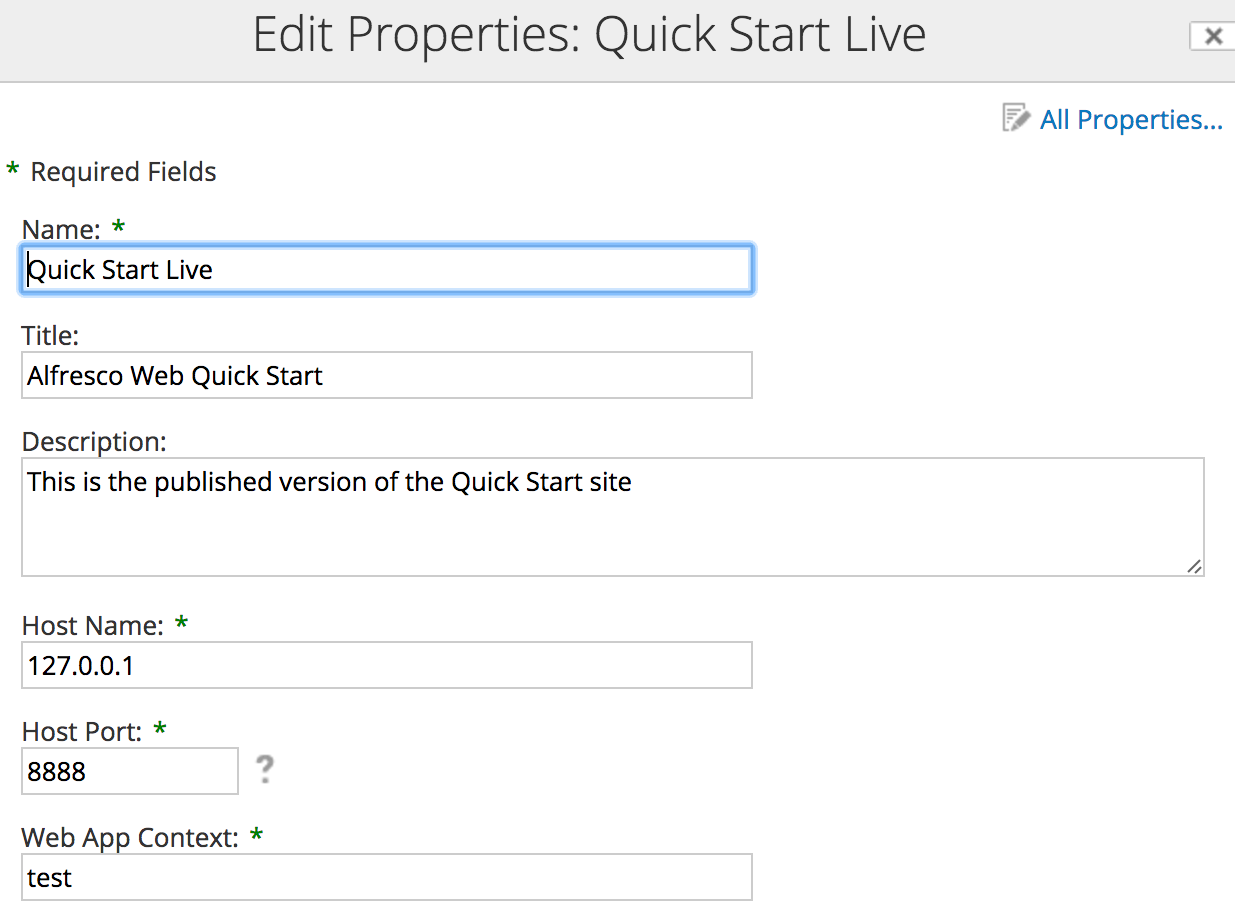Click the Name: label
The width and height of the screenshot is (1235, 901).
[61, 229]
